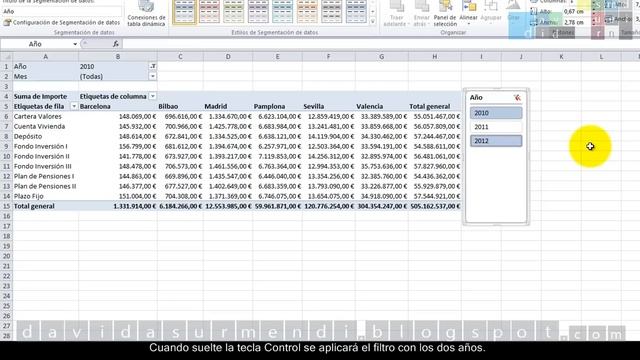Open the Mes filter dropdown in B2
Screen dimensions: 640x360
click(x=153, y=76)
